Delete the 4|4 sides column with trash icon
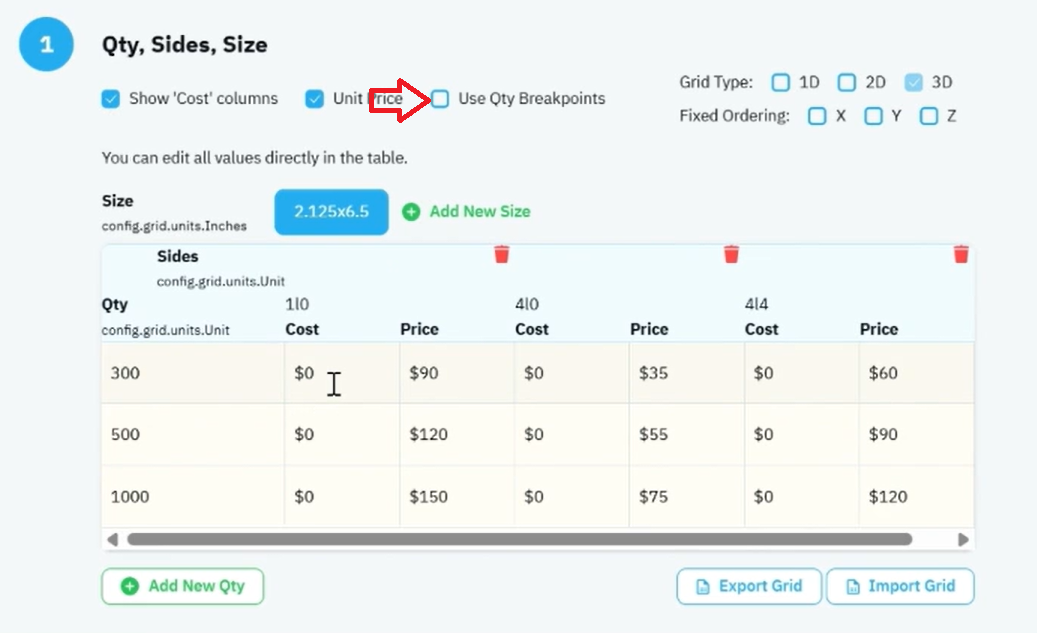 click(961, 255)
